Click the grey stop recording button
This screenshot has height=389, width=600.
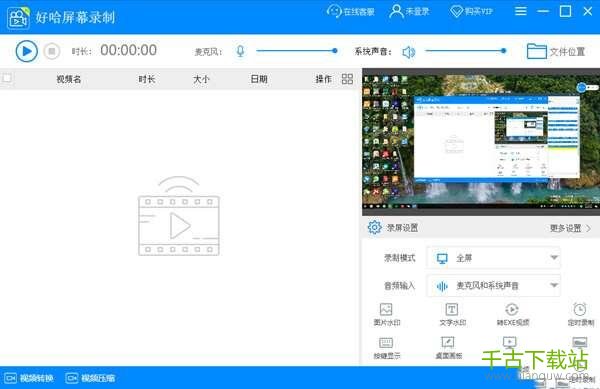[52, 51]
